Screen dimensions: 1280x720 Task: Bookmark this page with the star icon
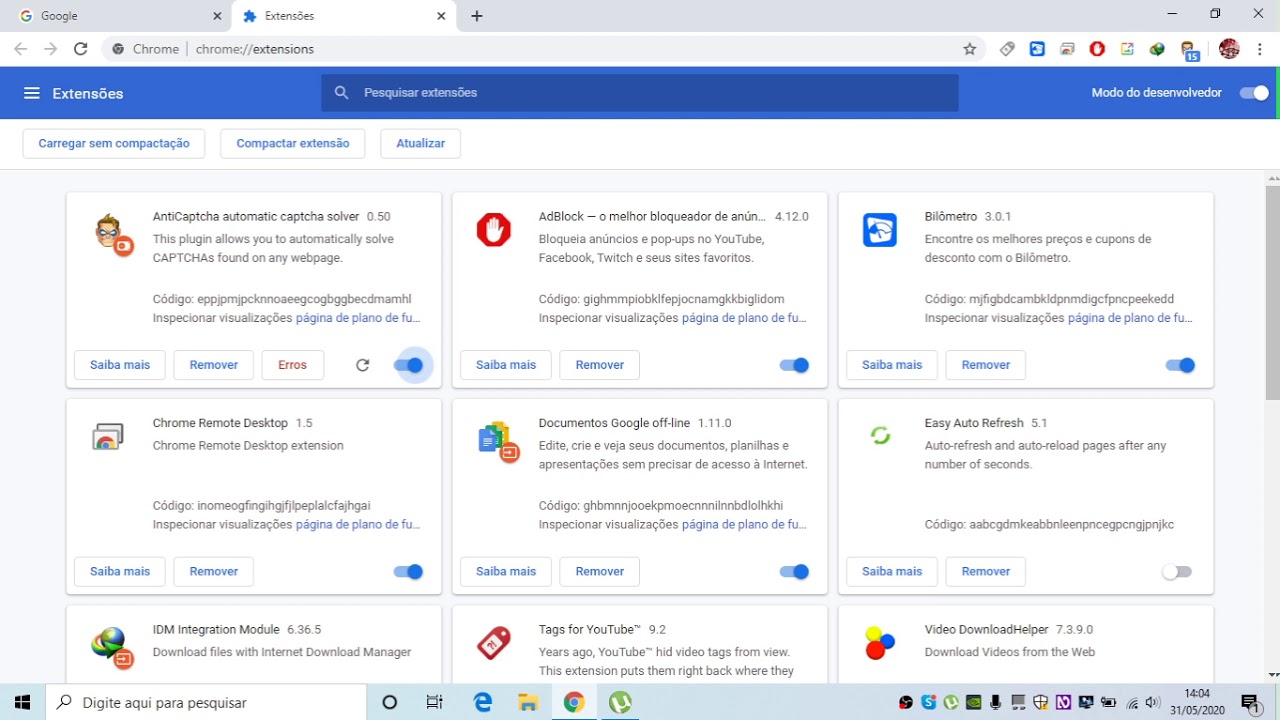click(969, 49)
